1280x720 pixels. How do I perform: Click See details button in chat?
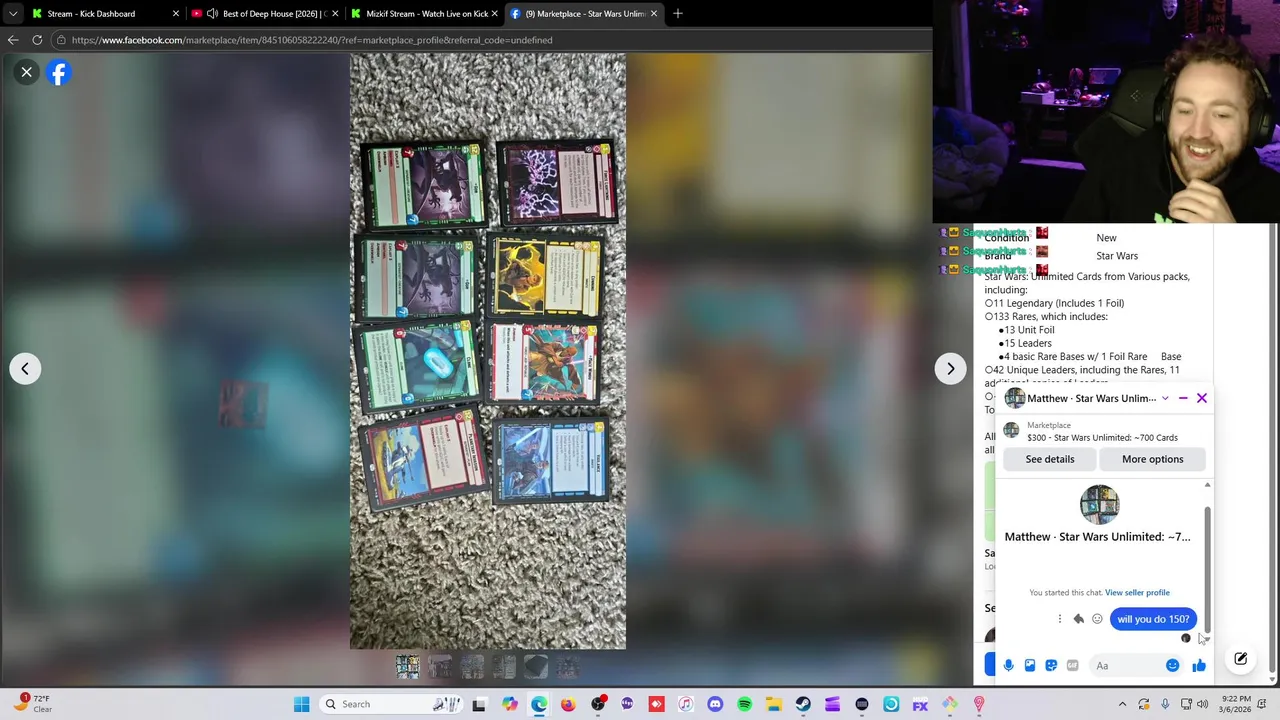pyautogui.click(x=1050, y=459)
